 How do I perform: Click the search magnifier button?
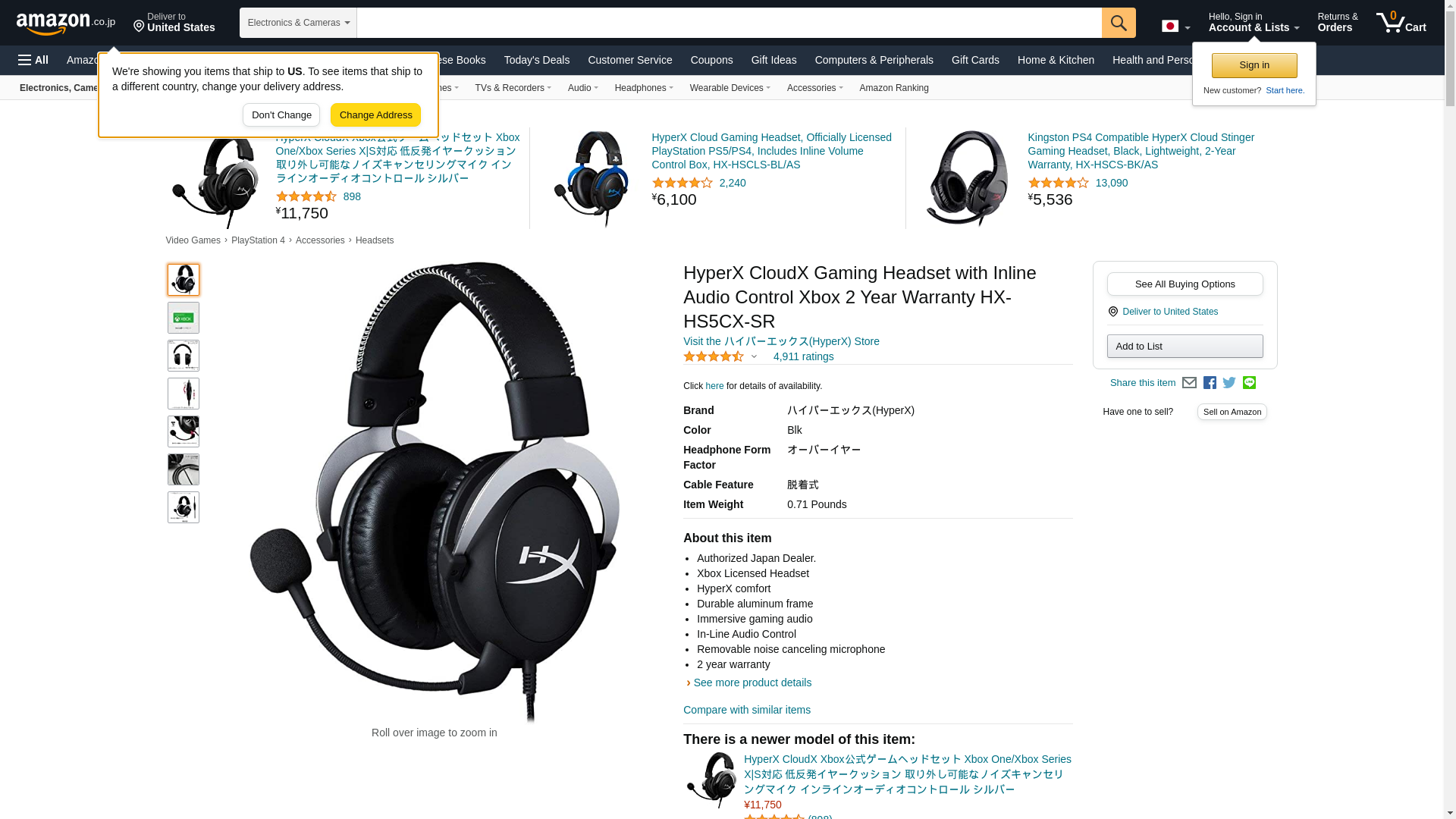[x=1119, y=23]
